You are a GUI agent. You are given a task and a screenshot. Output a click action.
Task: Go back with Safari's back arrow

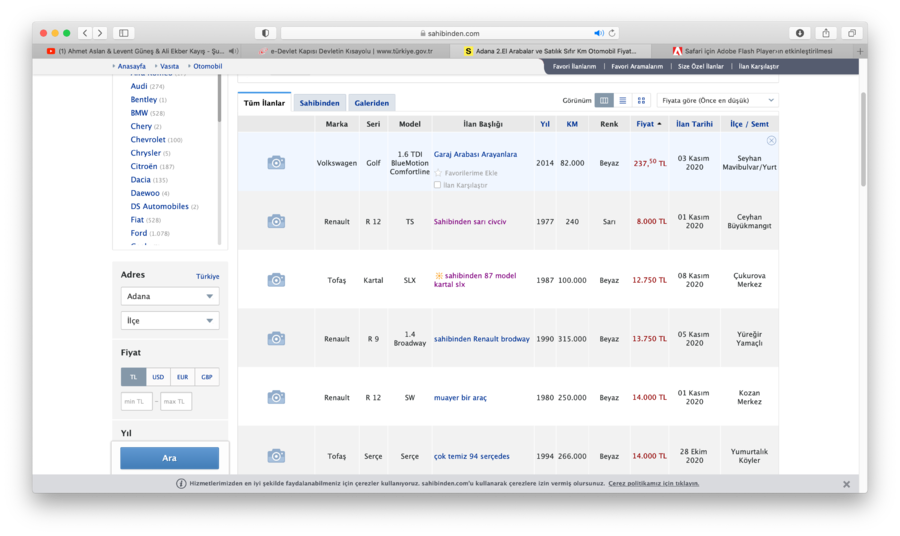pyautogui.click(x=85, y=33)
